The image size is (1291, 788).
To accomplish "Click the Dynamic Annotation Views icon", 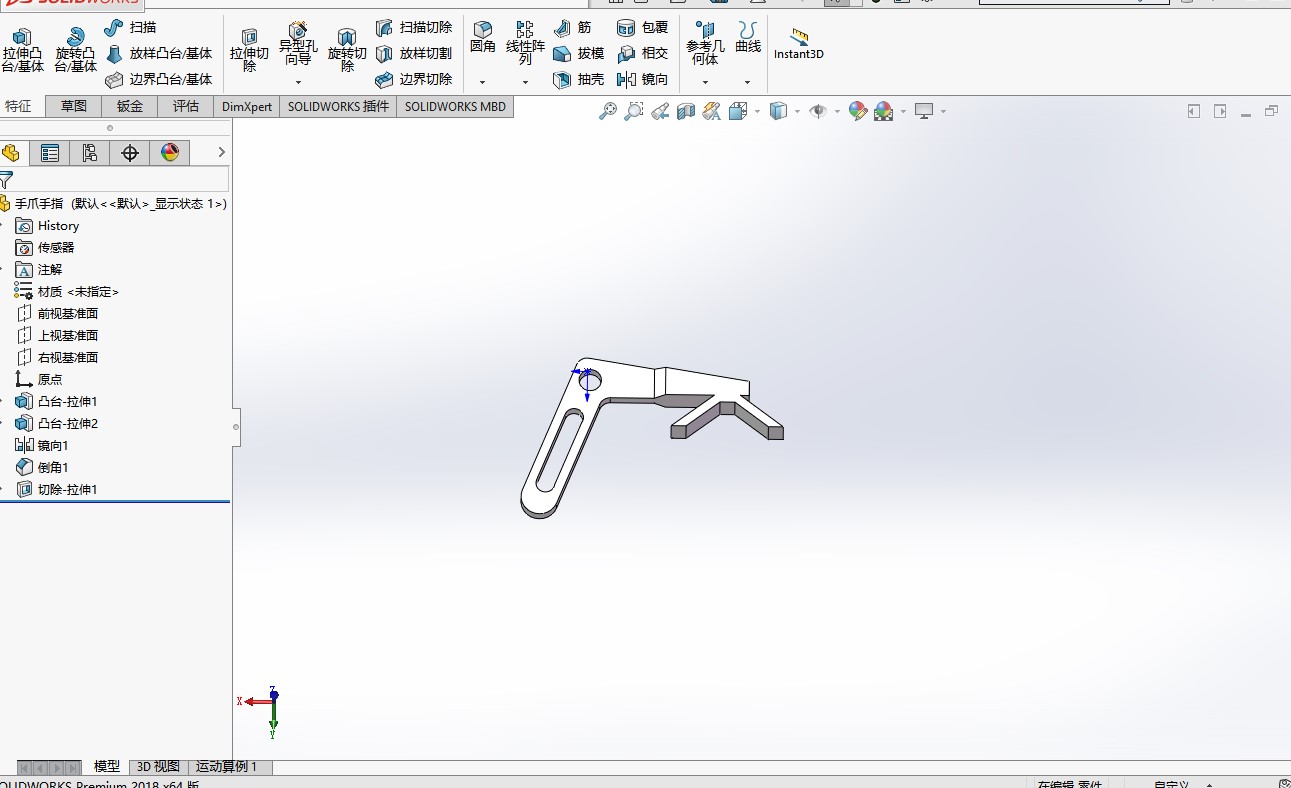I will [x=712, y=112].
